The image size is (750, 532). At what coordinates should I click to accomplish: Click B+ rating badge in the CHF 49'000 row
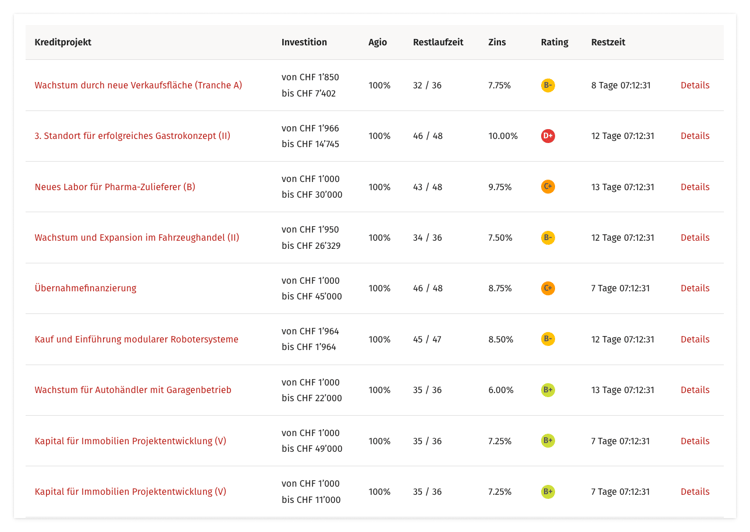(x=547, y=441)
